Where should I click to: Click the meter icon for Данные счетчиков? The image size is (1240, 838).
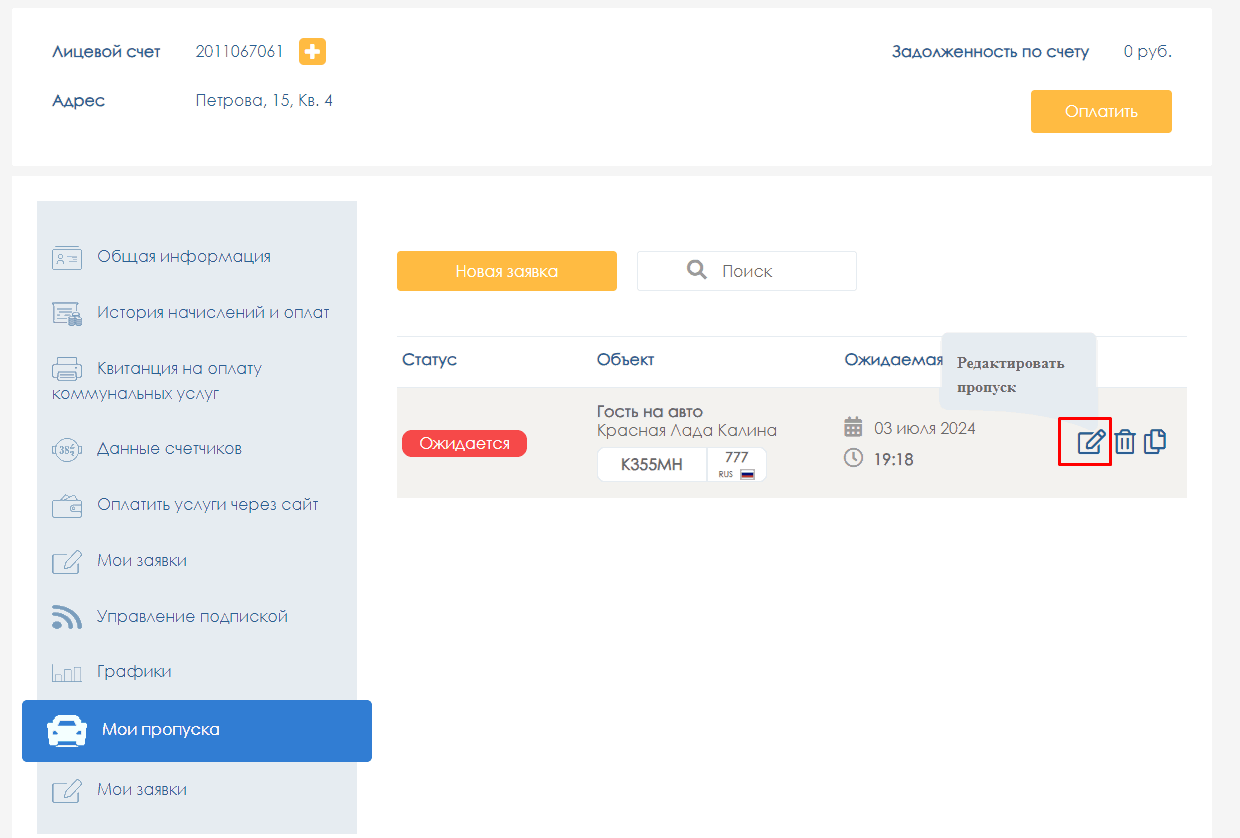[66, 449]
